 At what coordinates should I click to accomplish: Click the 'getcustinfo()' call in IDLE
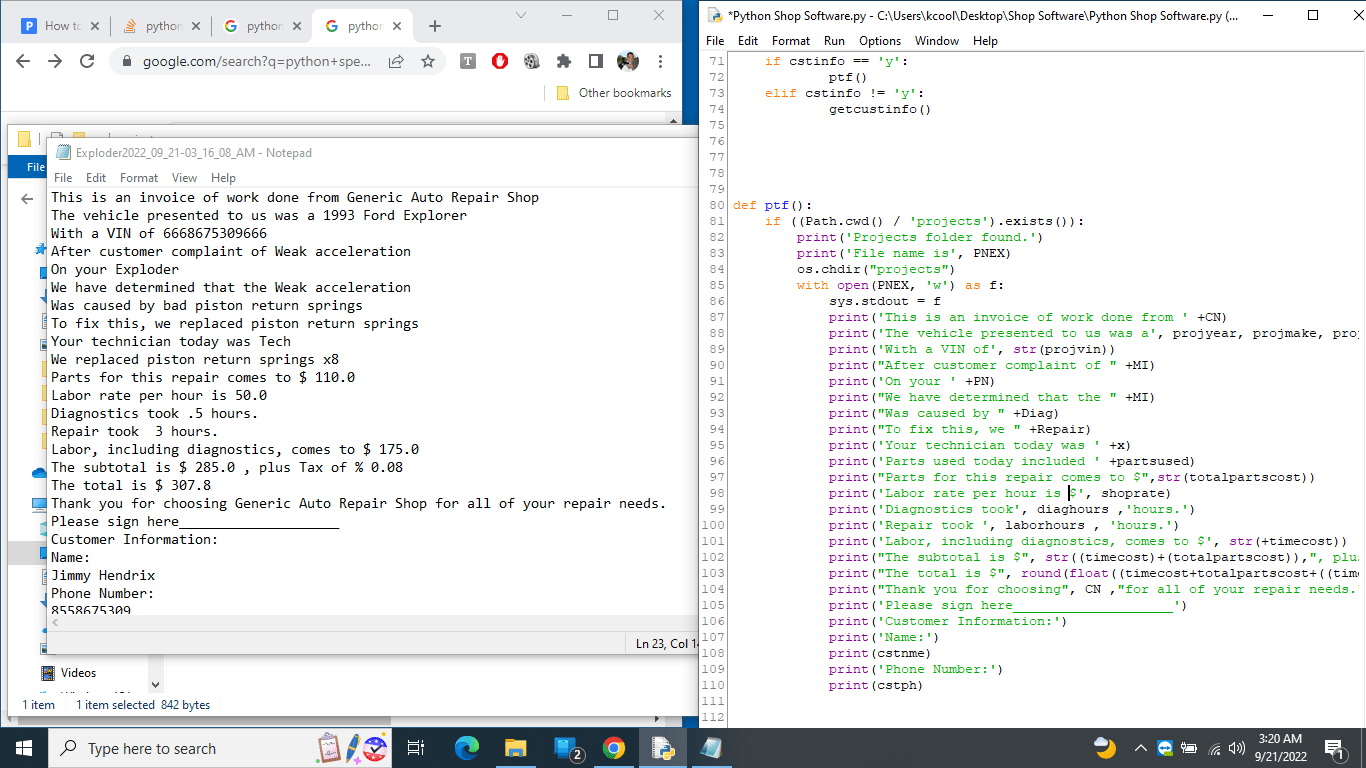(x=880, y=109)
